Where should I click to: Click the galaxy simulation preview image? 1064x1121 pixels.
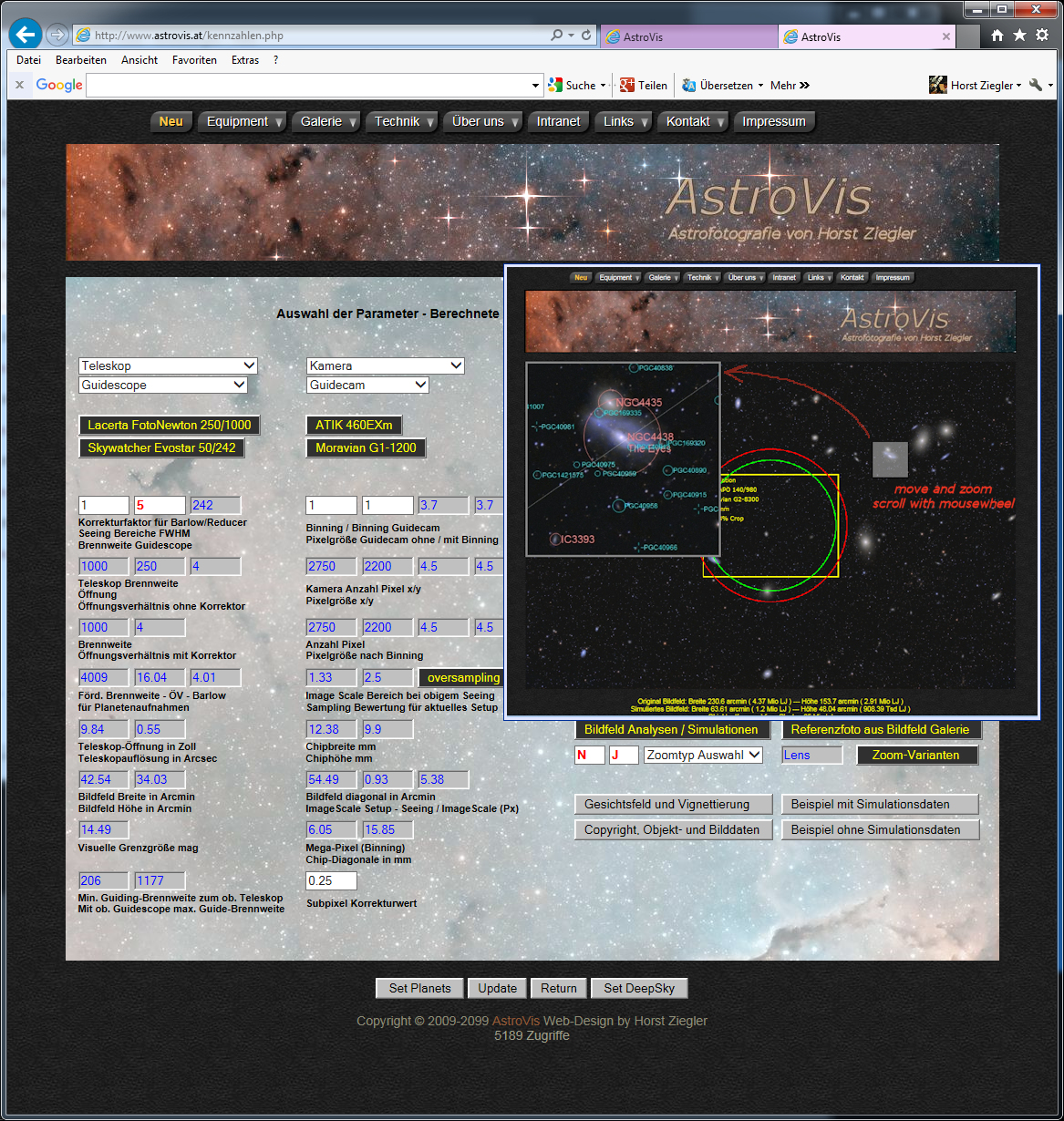772,492
